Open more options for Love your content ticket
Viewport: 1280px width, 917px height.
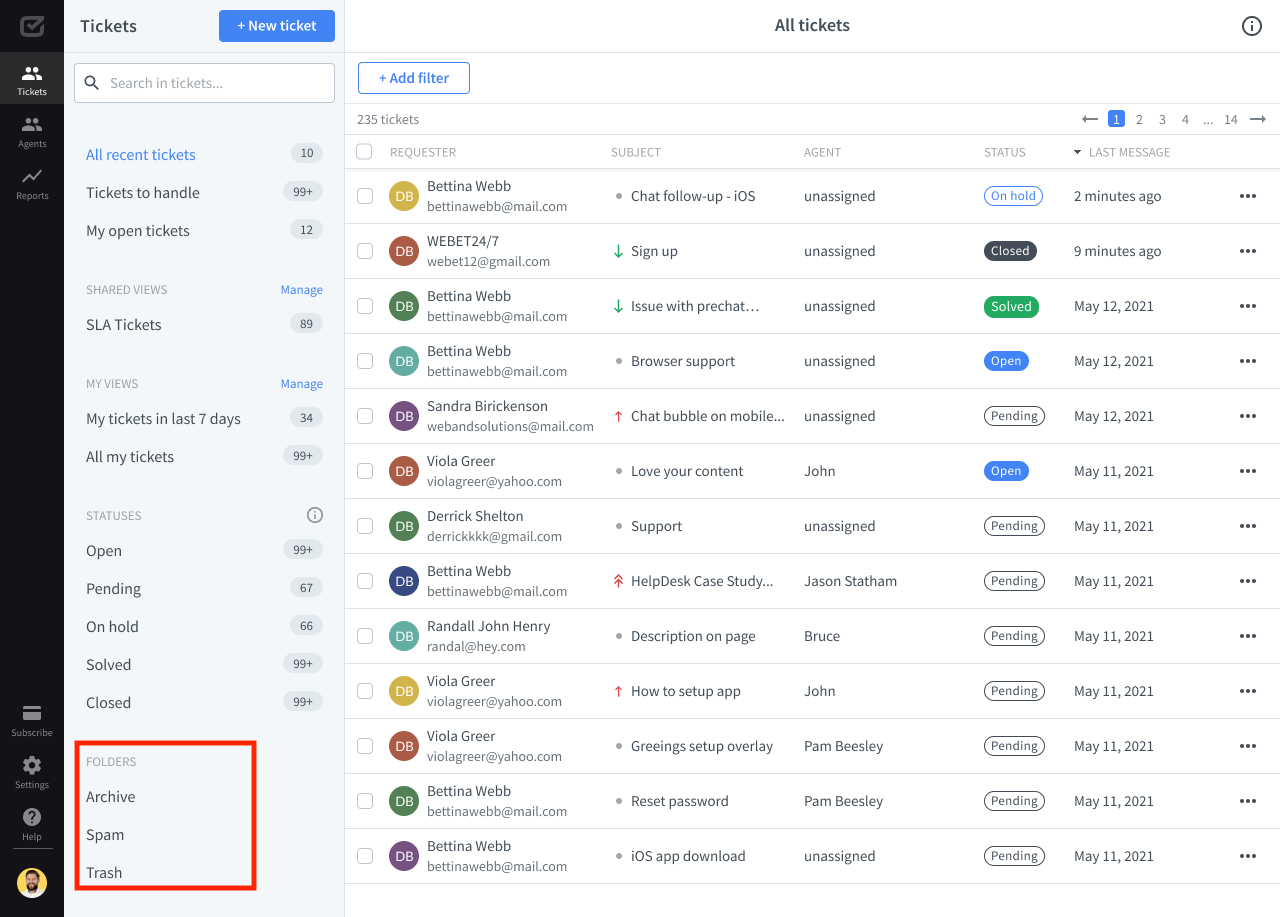tap(1248, 471)
